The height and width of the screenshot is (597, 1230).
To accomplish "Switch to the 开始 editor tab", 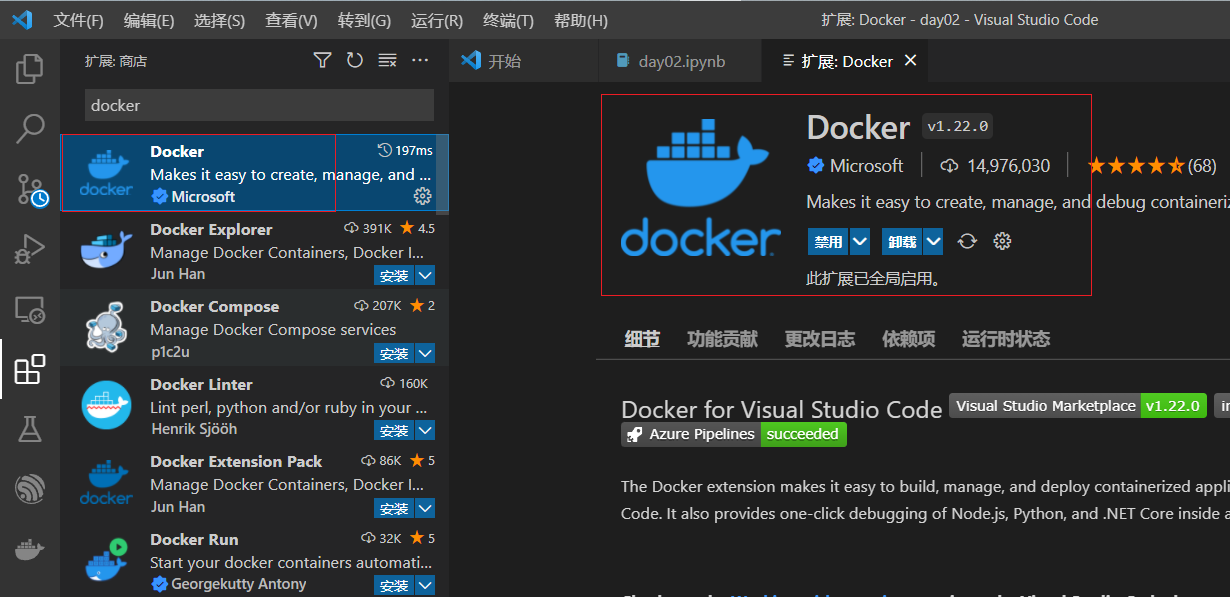I will [x=523, y=61].
